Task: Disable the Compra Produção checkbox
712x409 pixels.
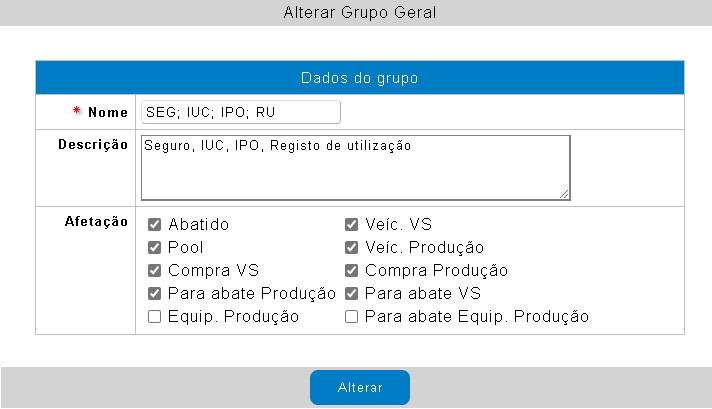Action: pyautogui.click(x=352, y=271)
